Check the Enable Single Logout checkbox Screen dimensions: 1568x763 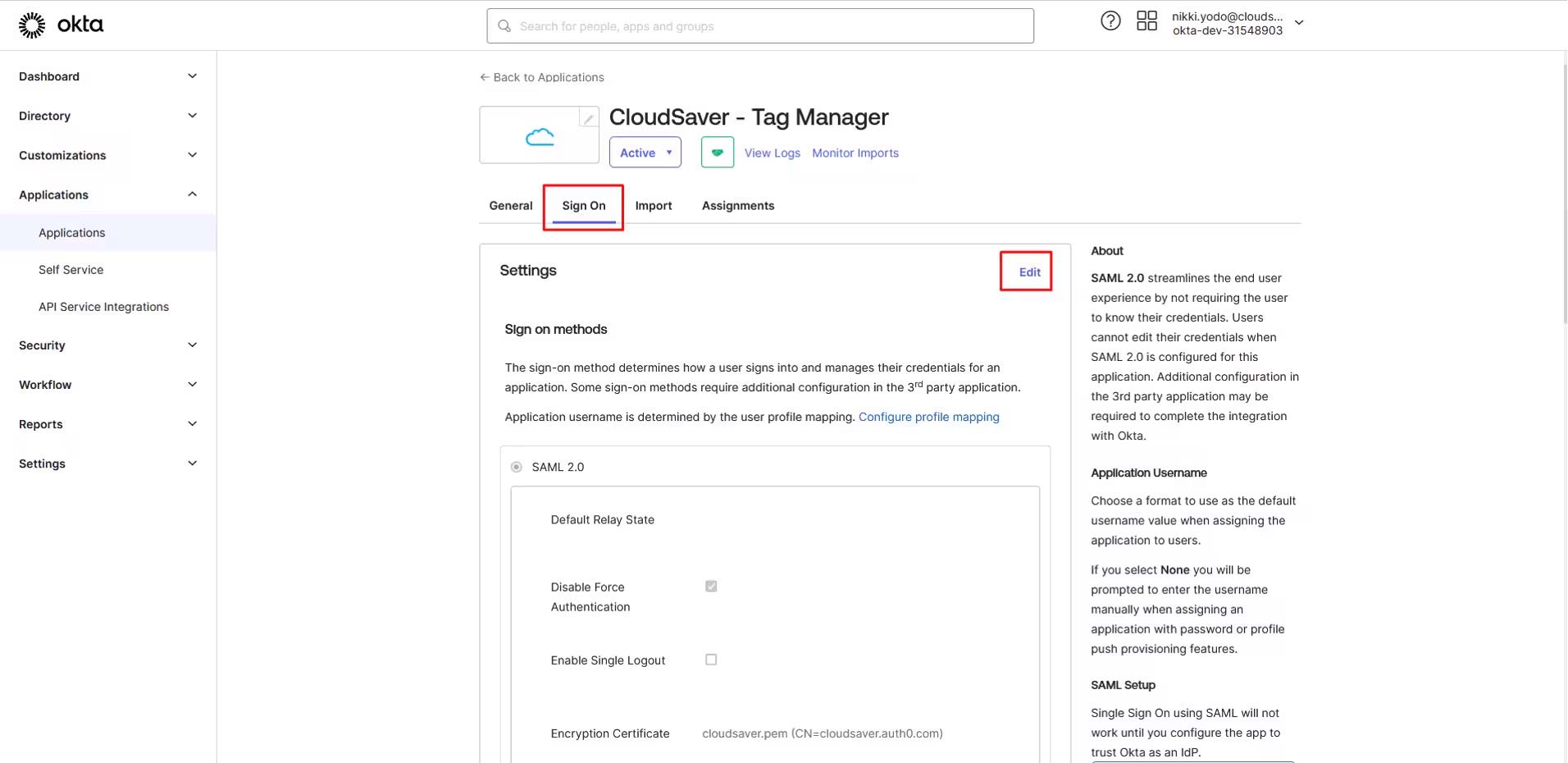pyautogui.click(x=711, y=660)
